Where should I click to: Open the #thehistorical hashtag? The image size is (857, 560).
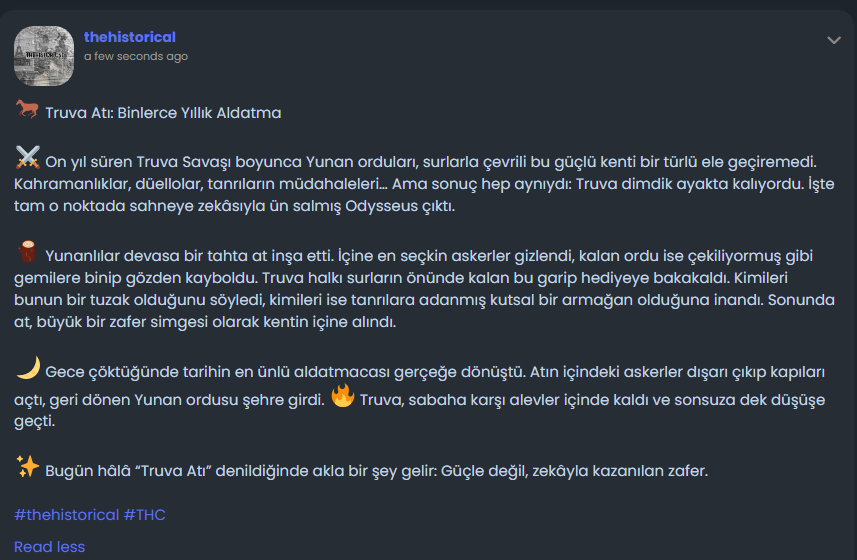pos(66,515)
